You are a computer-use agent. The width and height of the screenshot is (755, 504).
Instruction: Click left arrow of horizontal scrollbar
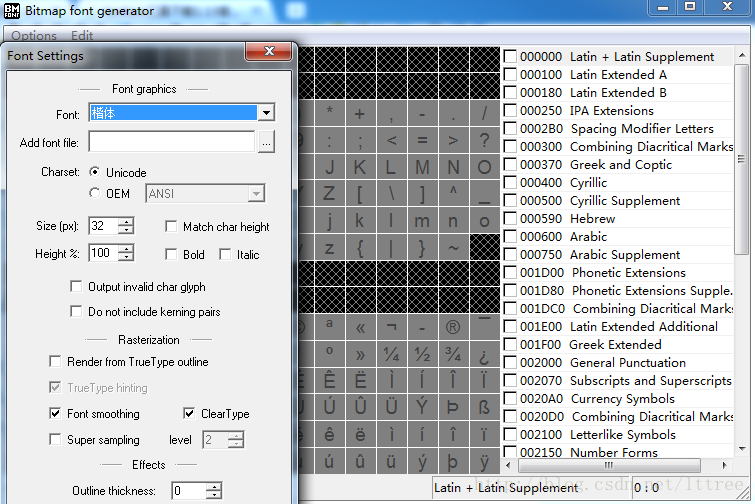coord(508,465)
